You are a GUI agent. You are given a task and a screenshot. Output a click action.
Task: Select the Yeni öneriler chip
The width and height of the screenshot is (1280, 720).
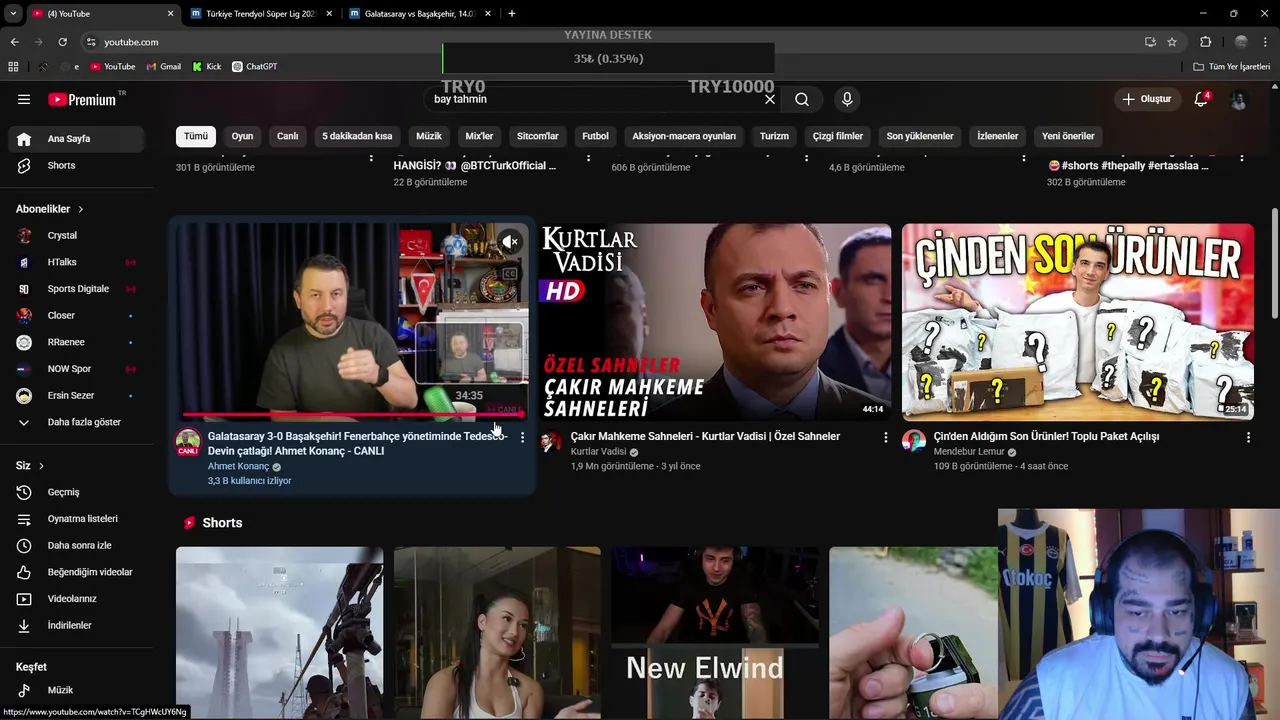point(1068,136)
